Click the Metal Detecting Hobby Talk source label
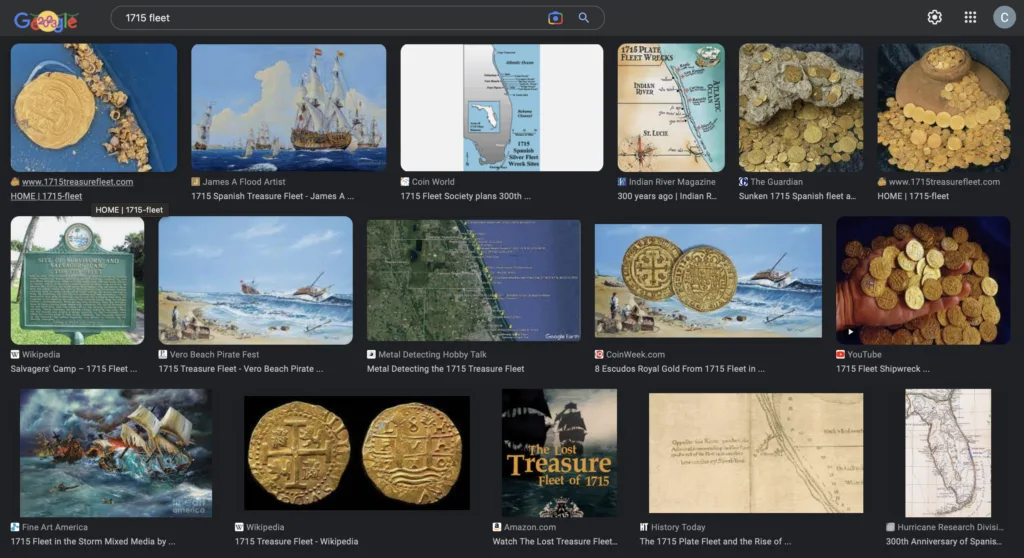 (x=432, y=354)
